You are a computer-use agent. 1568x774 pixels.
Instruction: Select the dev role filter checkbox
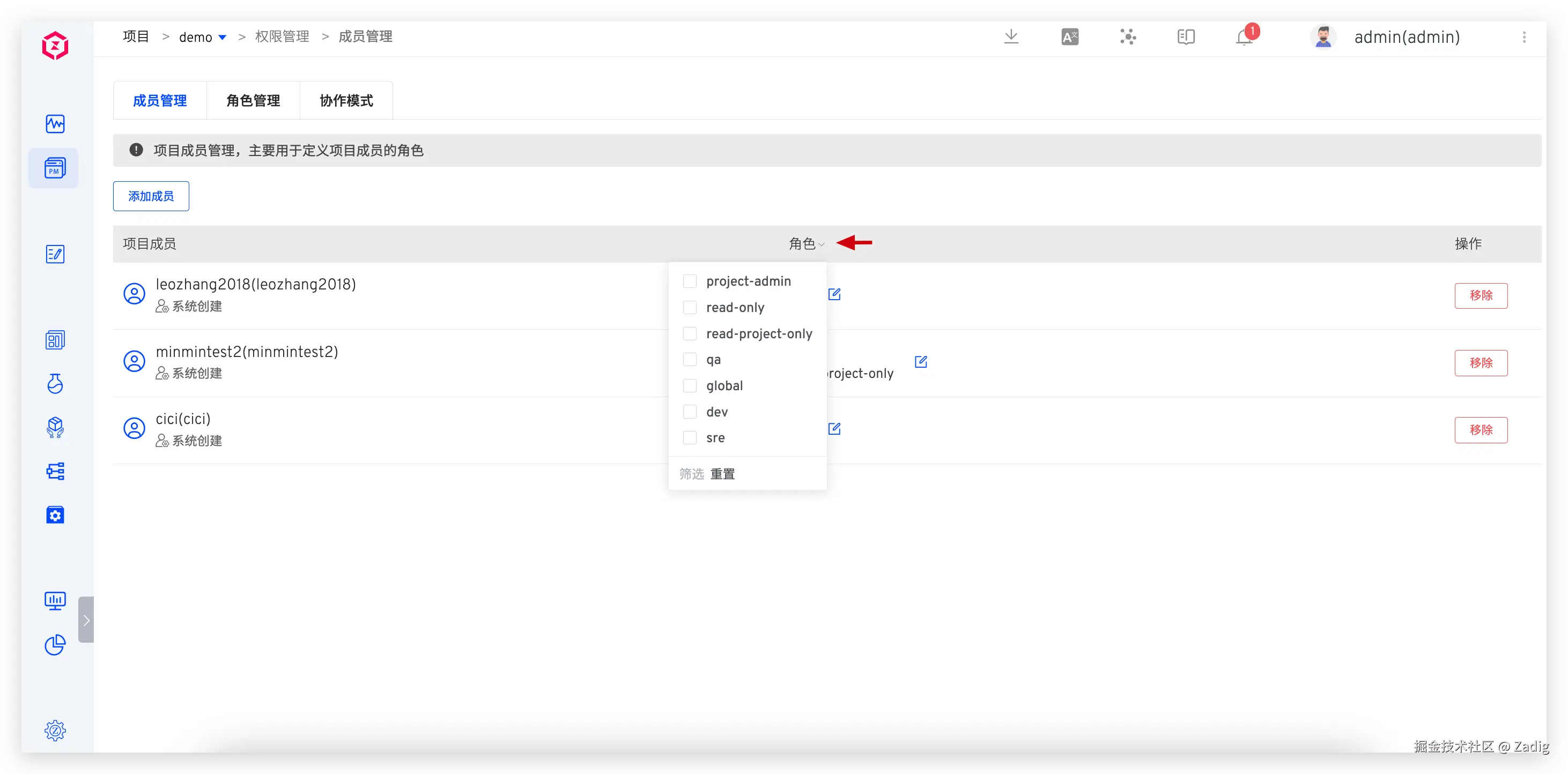click(x=690, y=412)
